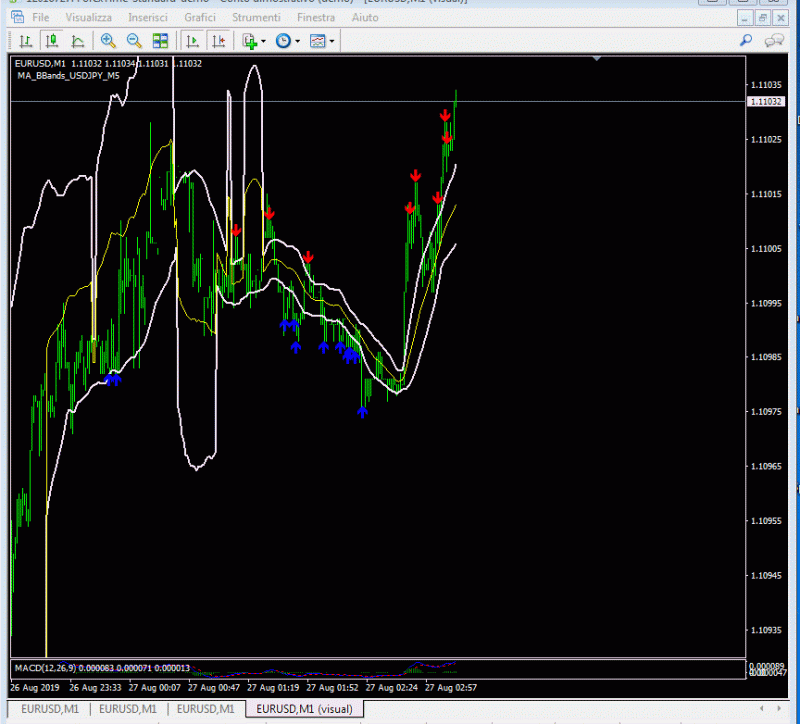The height and width of the screenshot is (724, 800).
Task: Click the 1.11035 price axis label
Action: (x=766, y=85)
